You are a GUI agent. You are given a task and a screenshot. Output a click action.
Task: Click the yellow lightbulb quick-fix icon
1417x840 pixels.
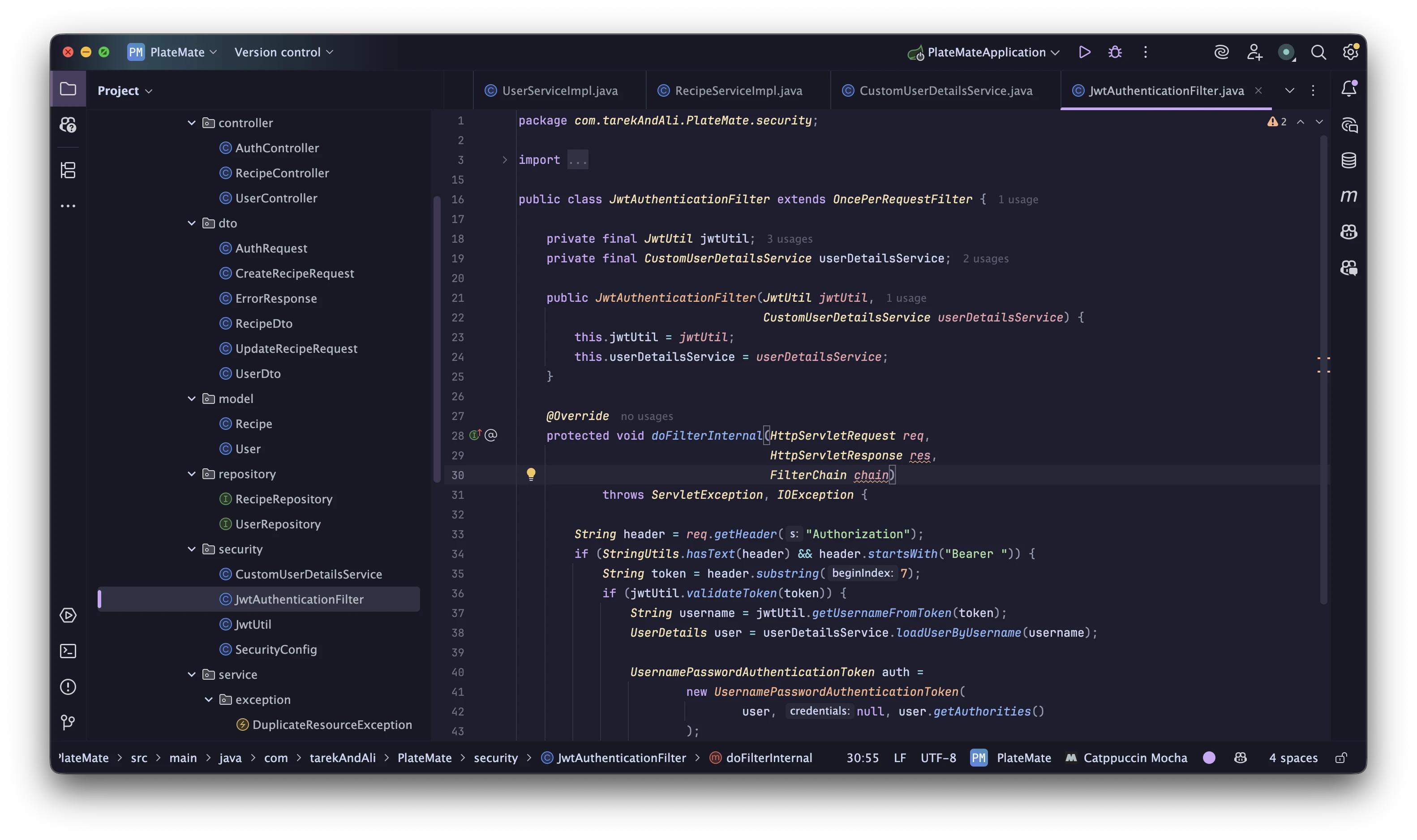(530, 474)
